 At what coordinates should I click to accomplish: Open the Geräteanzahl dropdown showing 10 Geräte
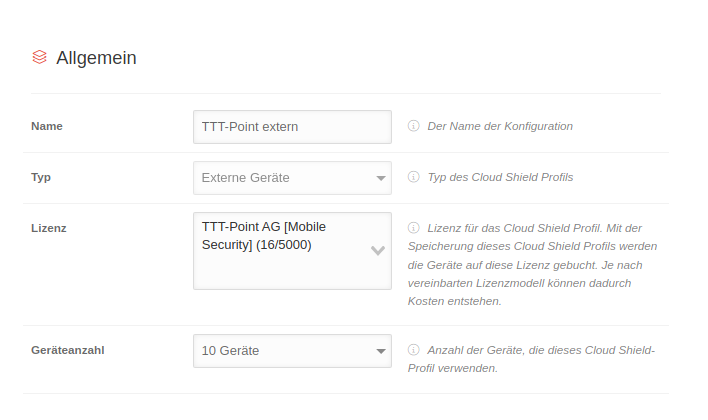[280, 351]
